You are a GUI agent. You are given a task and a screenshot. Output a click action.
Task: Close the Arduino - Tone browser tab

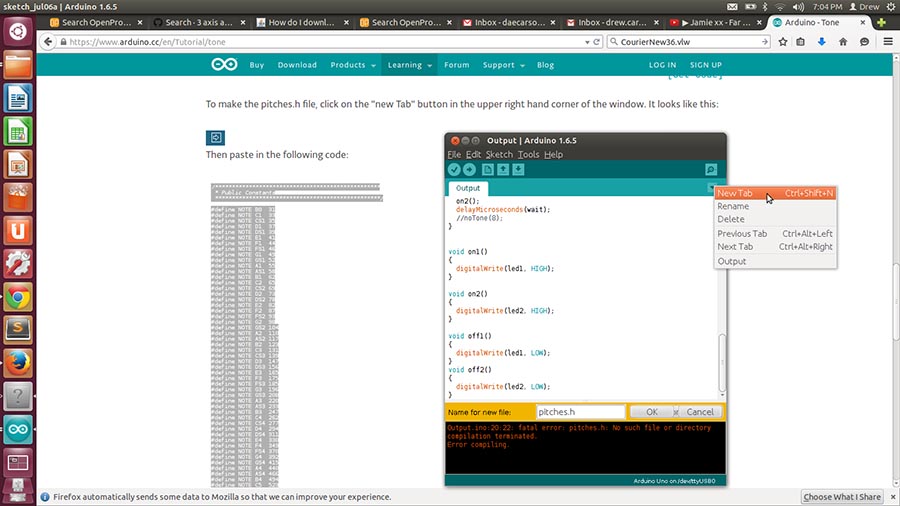click(862, 22)
